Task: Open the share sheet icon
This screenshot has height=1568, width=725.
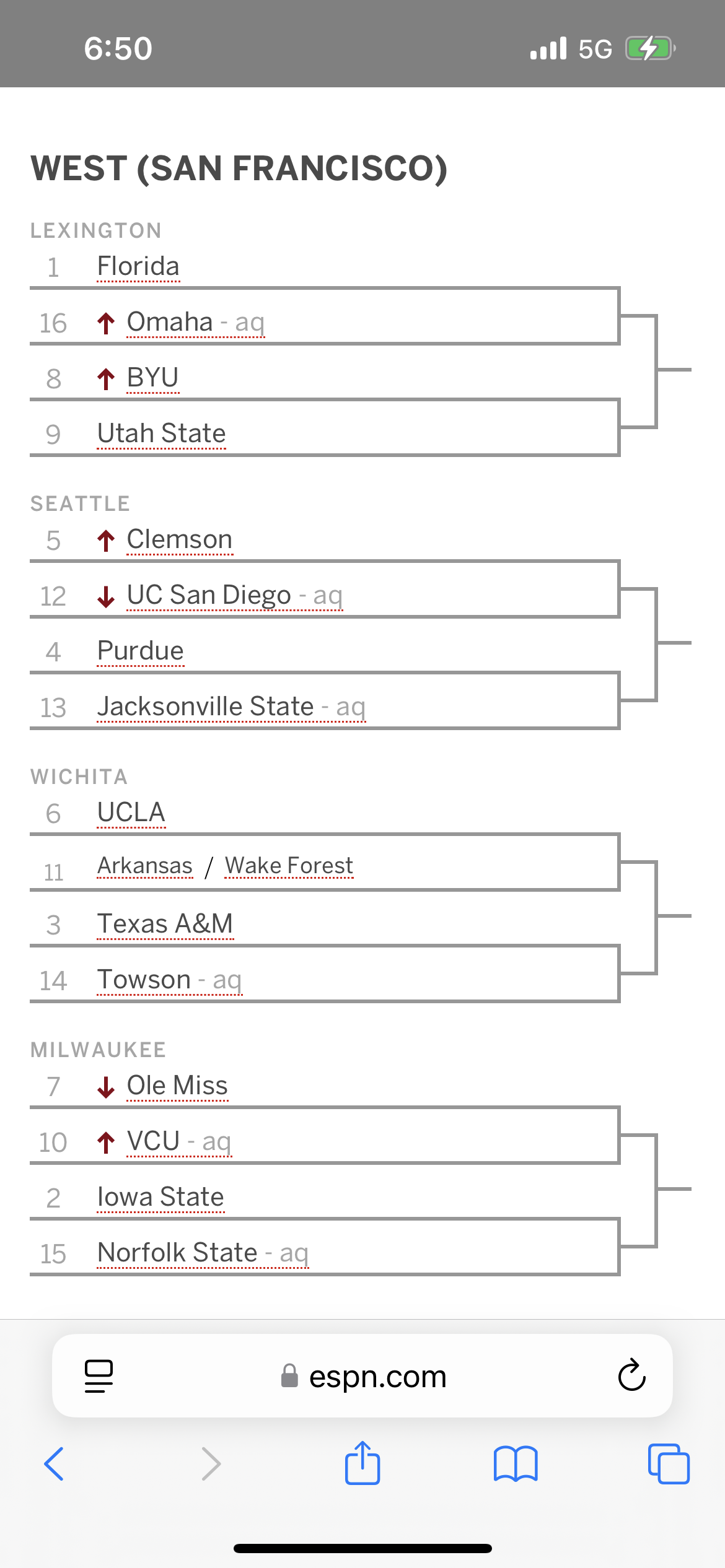Action: pyautogui.click(x=362, y=1463)
